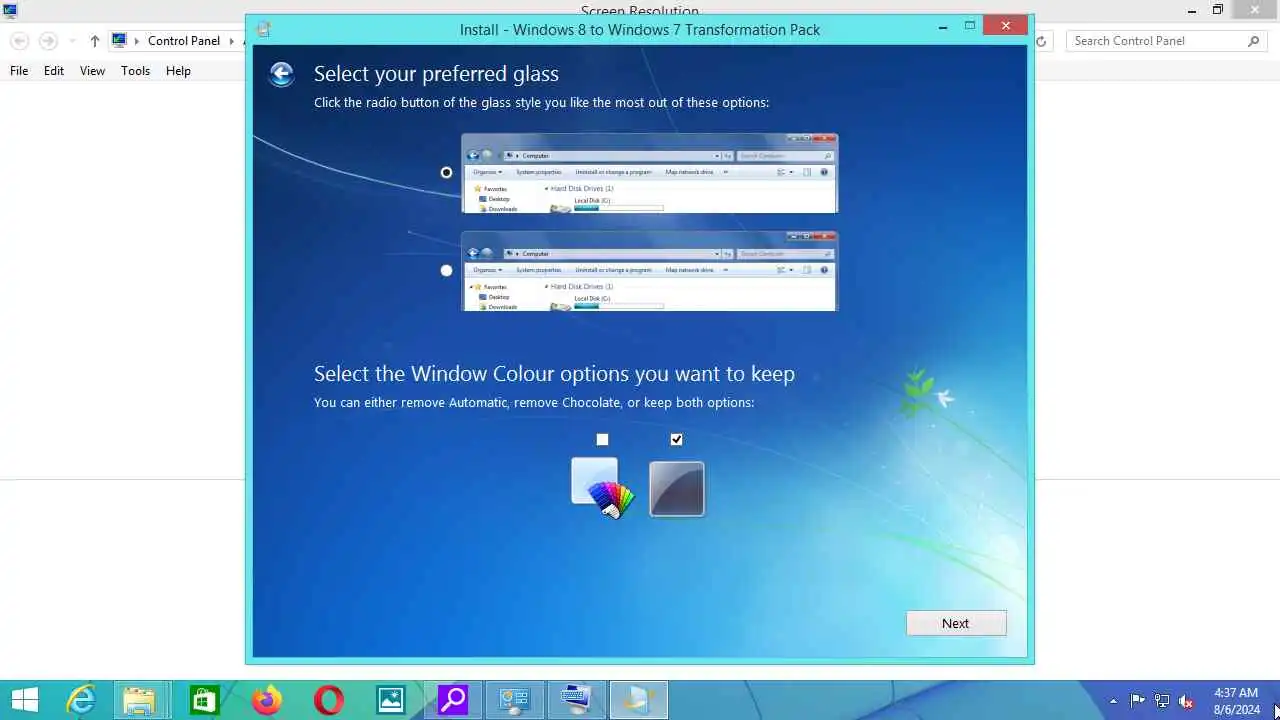1280x720 pixels.
Task: Open the View menu in Screen Resolution
Action: [92, 71]
